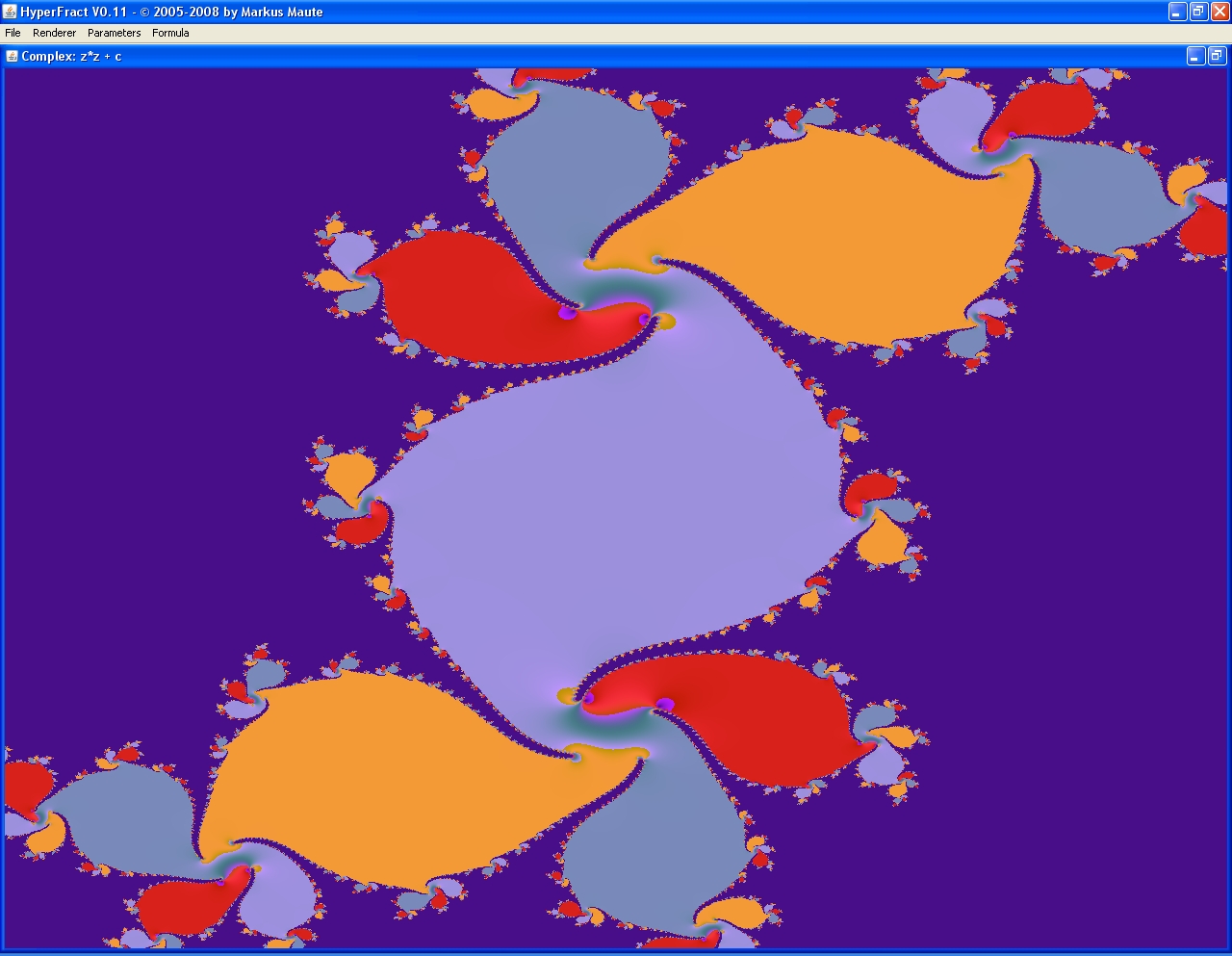1232x956 pixels.
Task: Click the large red lobe left of upper spiral
Action: (462, 298)
